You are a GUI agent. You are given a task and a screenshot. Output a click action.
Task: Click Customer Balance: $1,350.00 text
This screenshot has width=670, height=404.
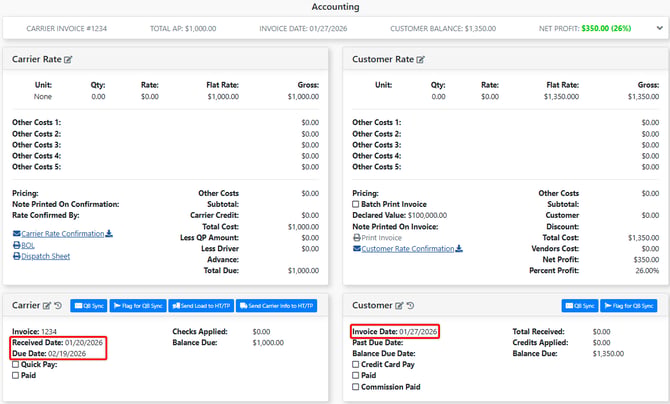(443, 28)
